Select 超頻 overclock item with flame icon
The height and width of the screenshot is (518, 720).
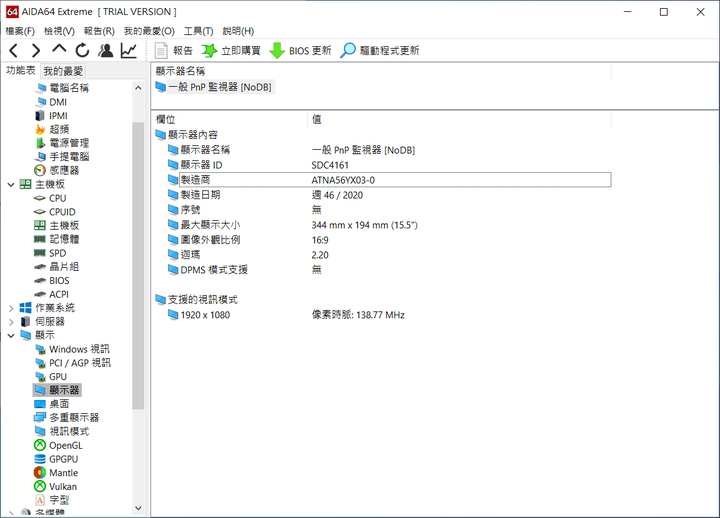[52, 130]
